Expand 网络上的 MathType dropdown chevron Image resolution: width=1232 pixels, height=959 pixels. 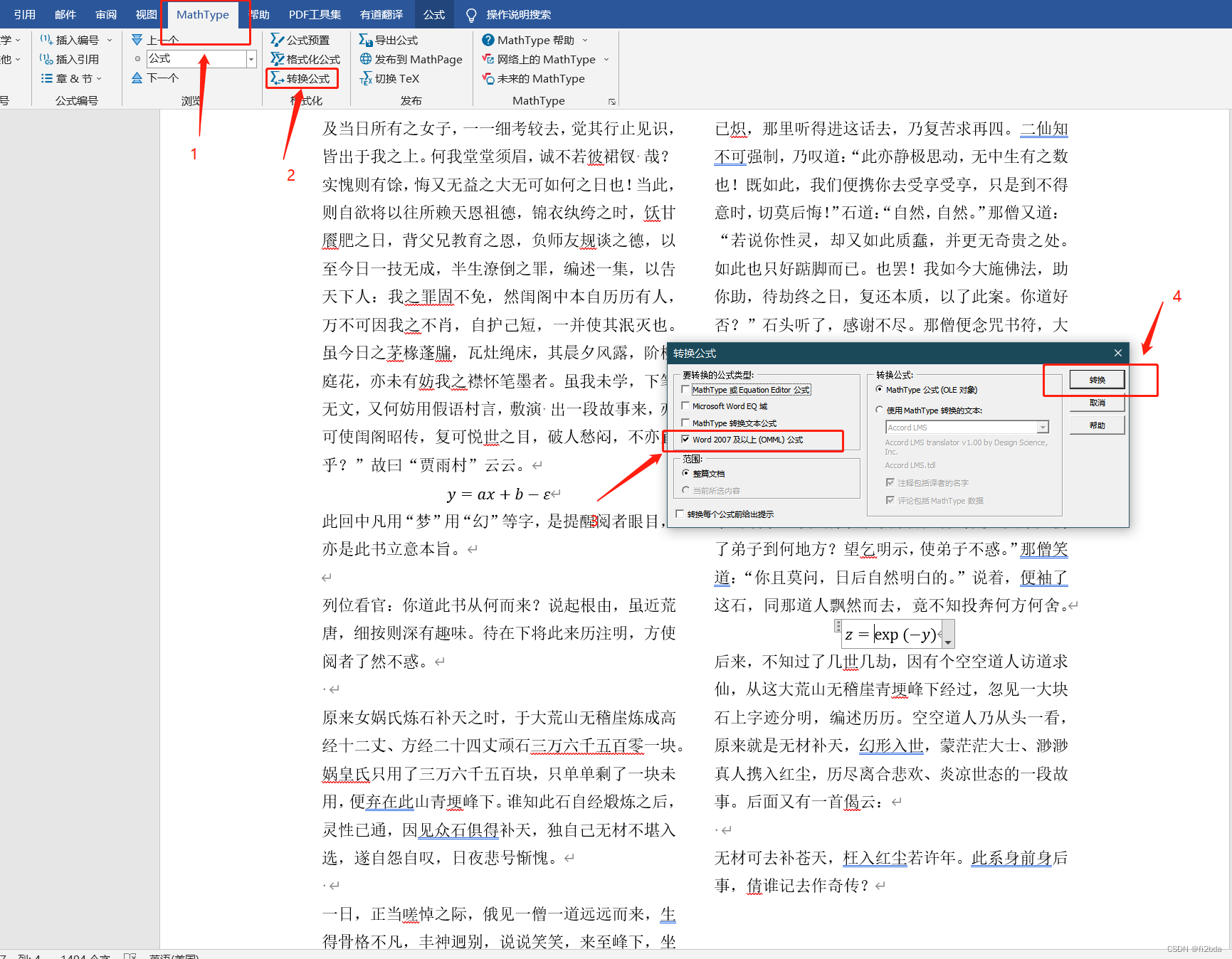[606, 60]
